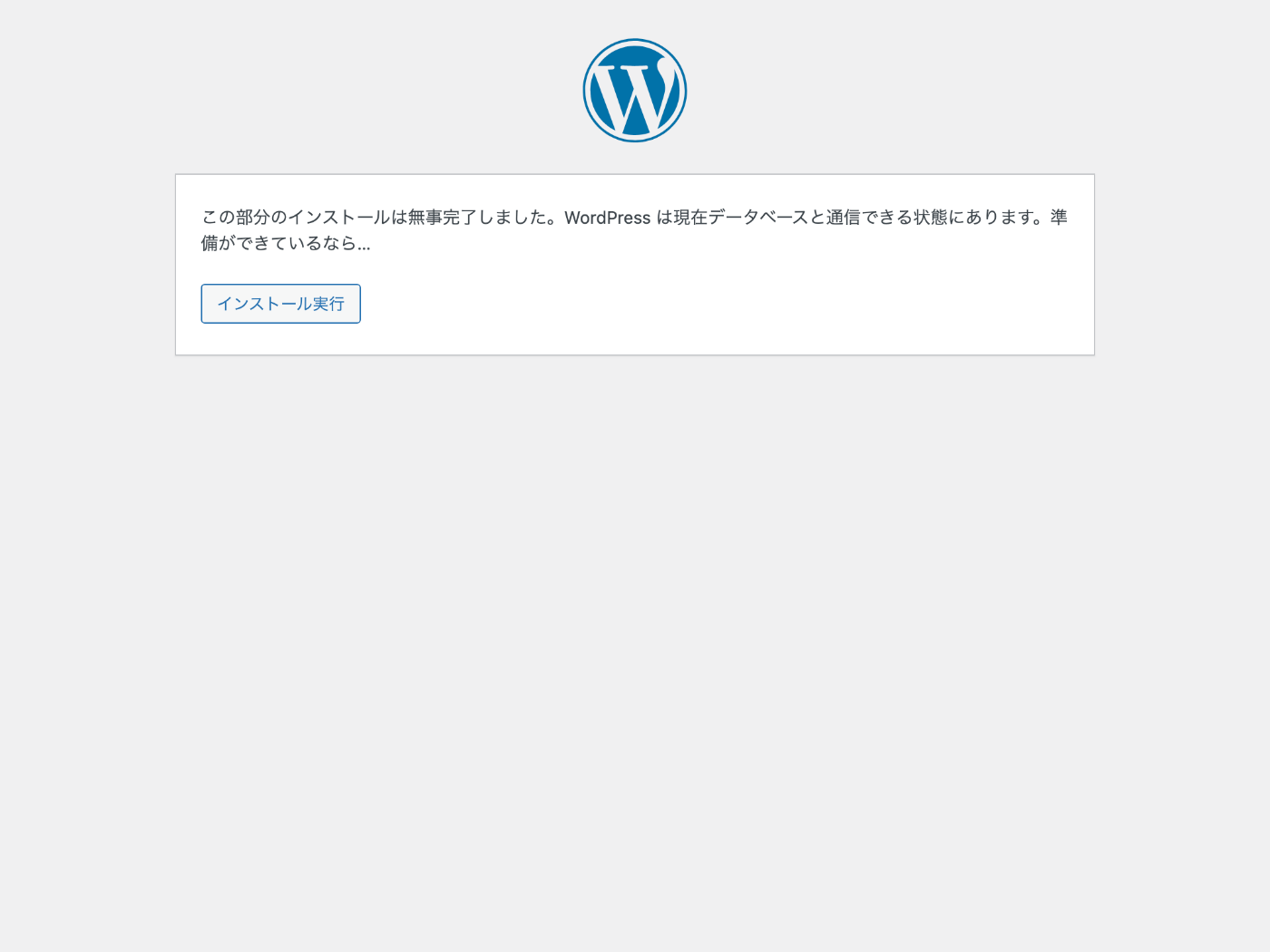
Task: Click the word 実行 on install button
Action: [327, 304]
